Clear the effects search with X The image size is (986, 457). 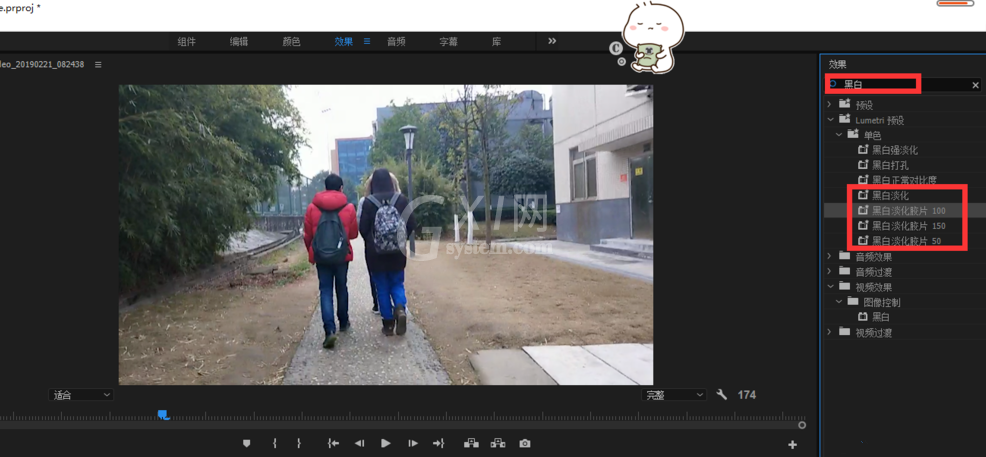point(975,85)
